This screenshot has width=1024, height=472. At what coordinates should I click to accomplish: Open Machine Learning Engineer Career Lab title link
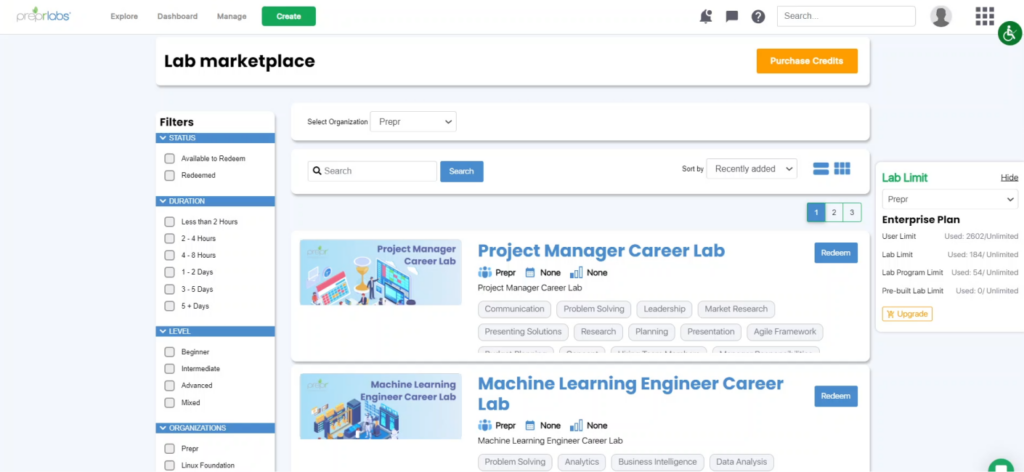pyautogui.click(x=630, y=393)
